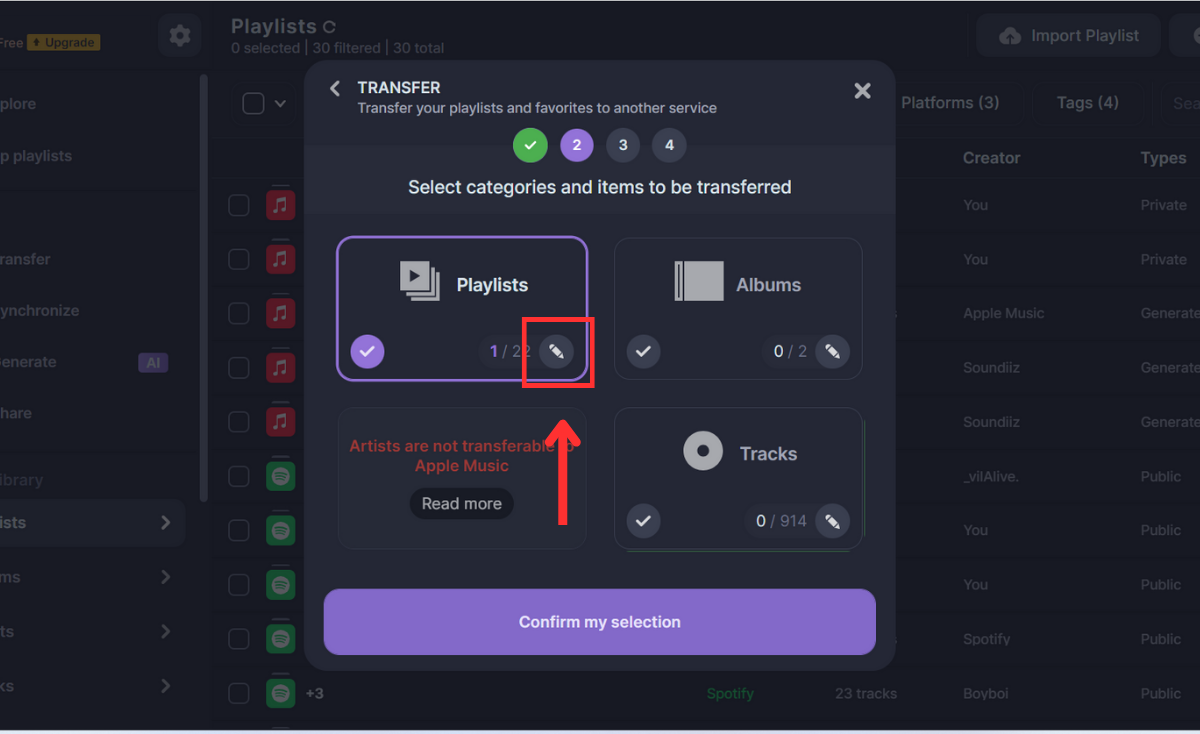This screenshot has width=1200, height=734.
Task: Click back arrow in Transfer dialog
Action: [335, 89]
